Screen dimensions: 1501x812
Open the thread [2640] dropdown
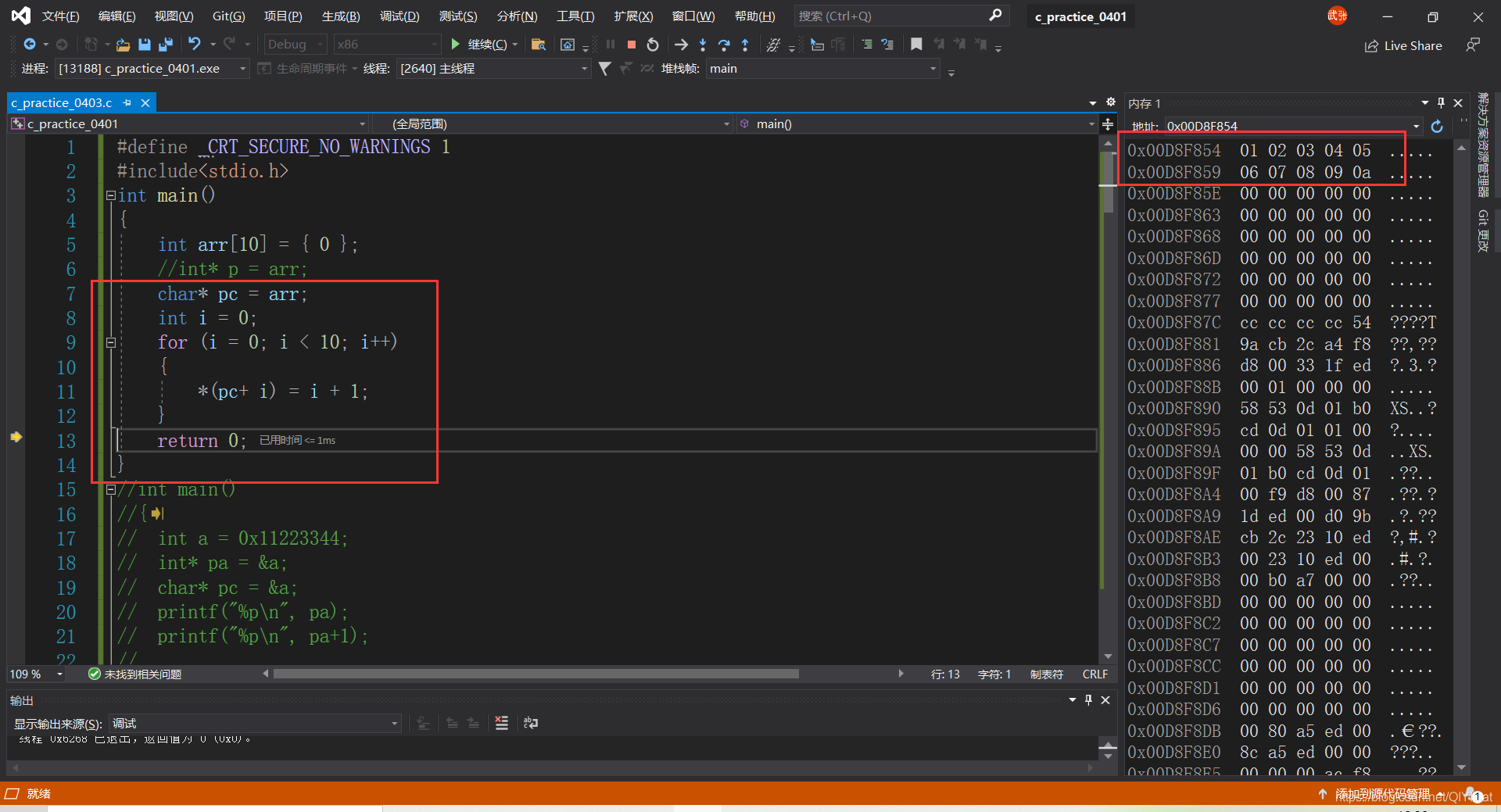pos(493,69)
